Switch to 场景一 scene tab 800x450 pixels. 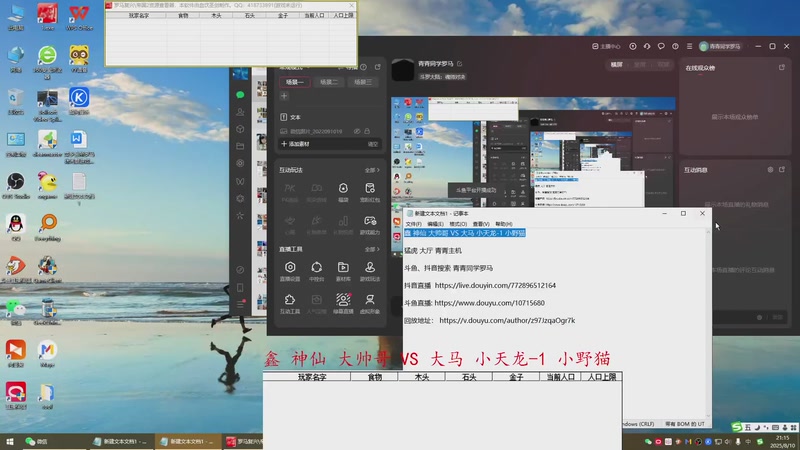tap(294, 82)
